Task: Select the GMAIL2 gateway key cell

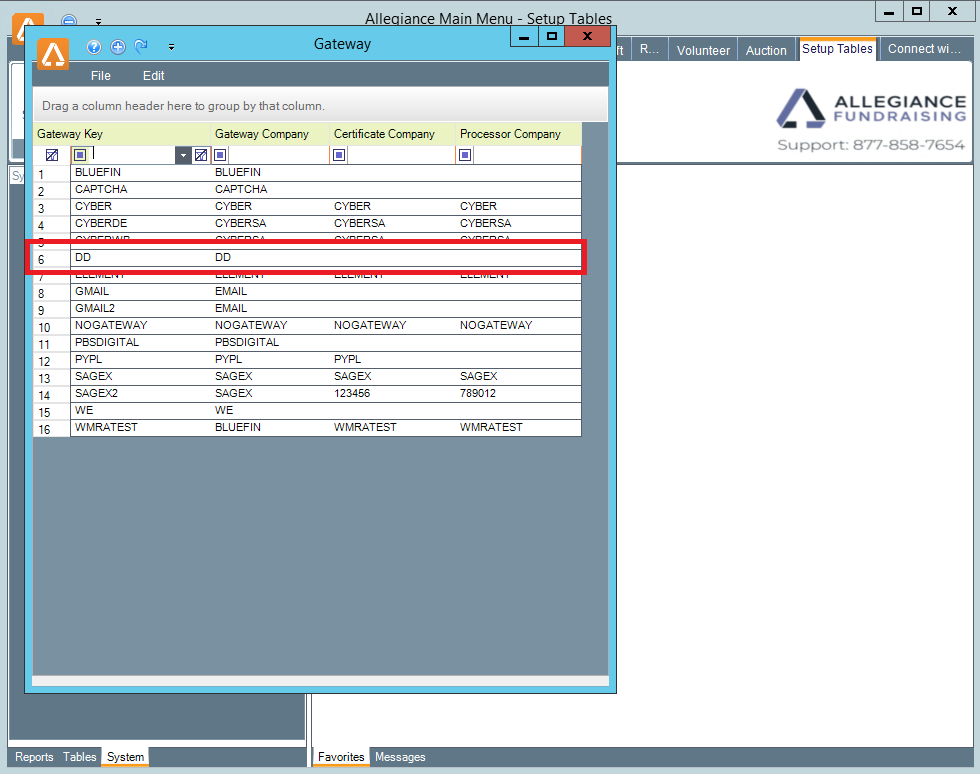Action: click(x=141, y=308)
